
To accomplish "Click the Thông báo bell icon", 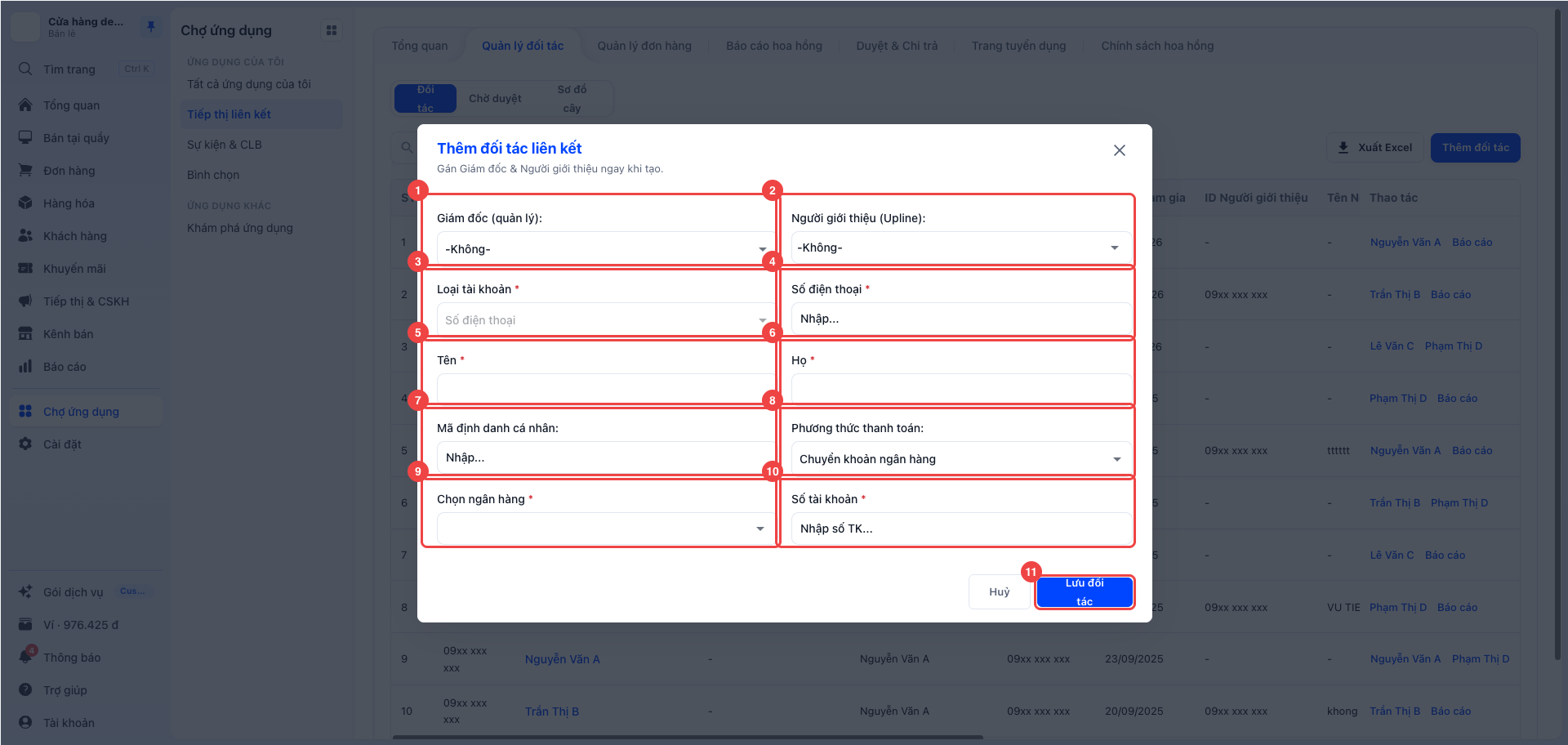I will [x=25, y=657].
